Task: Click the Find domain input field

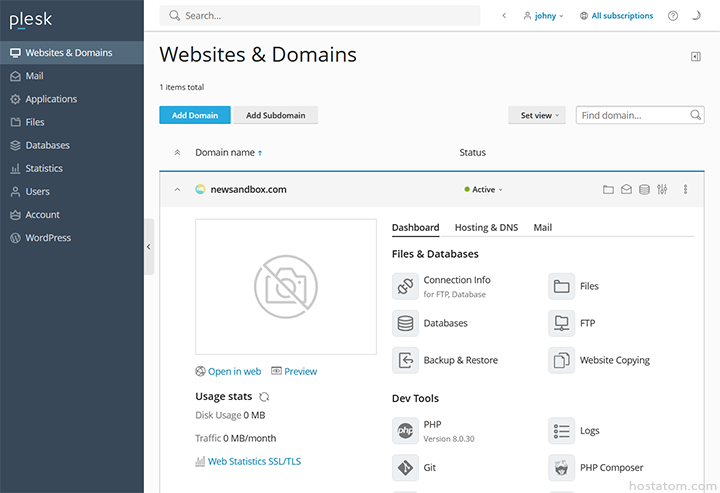Action: pos(634,115)
